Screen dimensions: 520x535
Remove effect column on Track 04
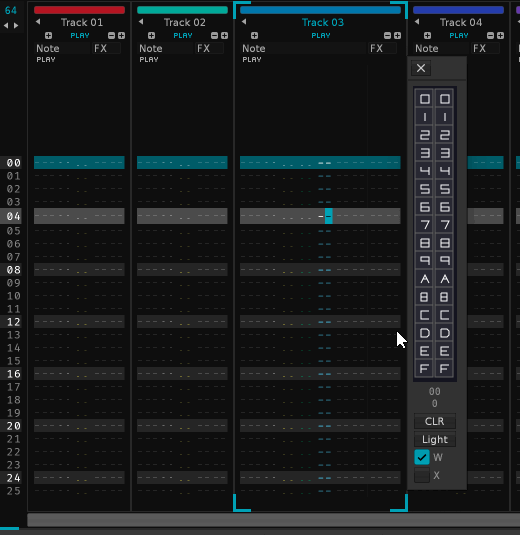[490, 35]
